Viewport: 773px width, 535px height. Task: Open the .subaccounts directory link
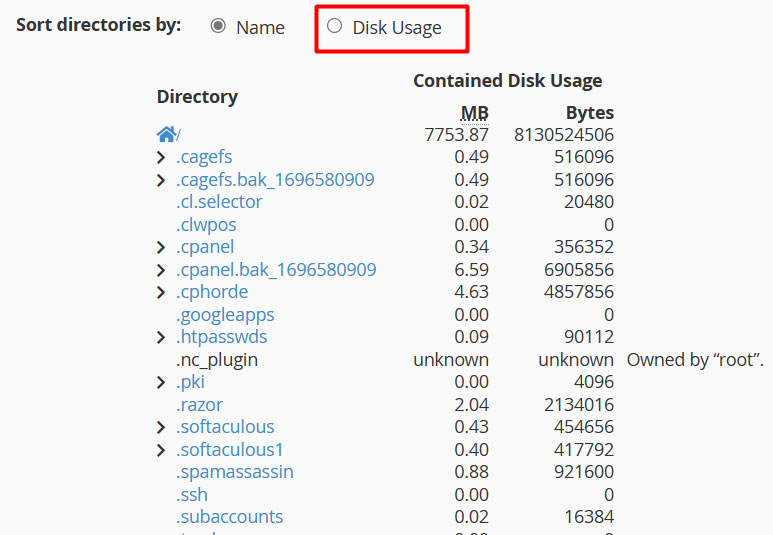(230, 517)
